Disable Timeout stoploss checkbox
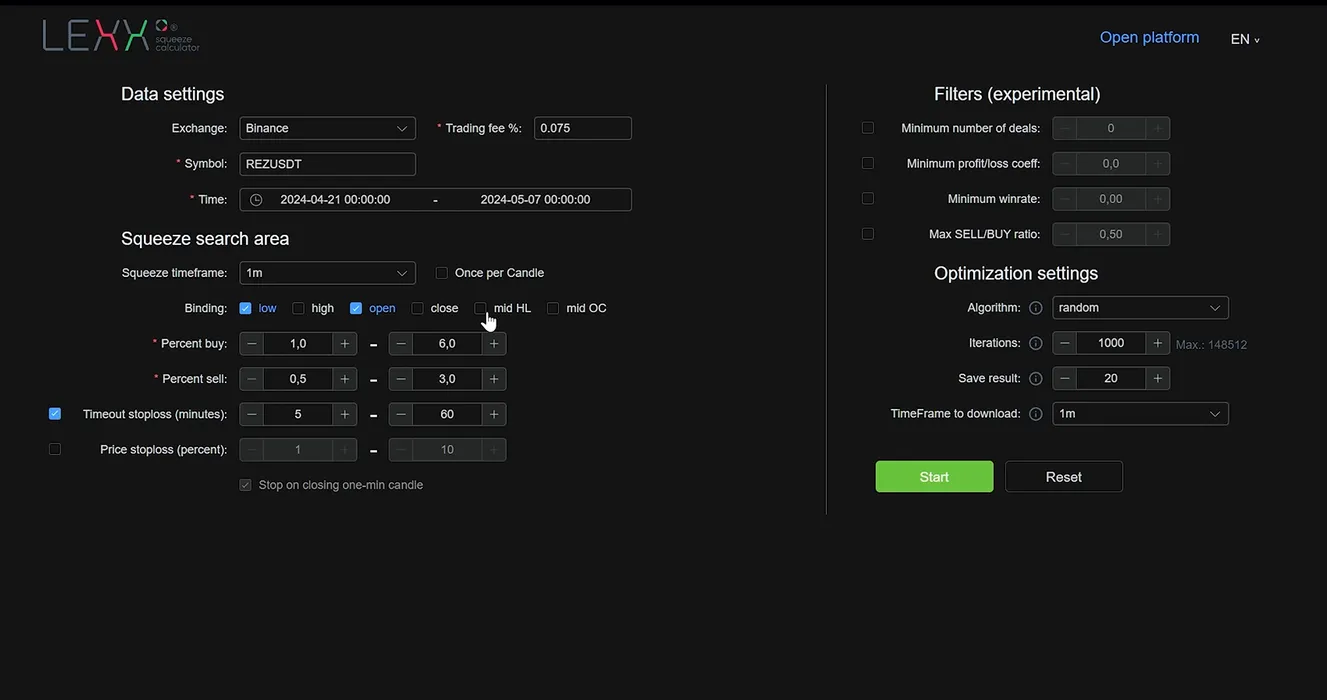The width and height of the screenshot is (1327, 700). pyautogui.click(x=55, y=414)
